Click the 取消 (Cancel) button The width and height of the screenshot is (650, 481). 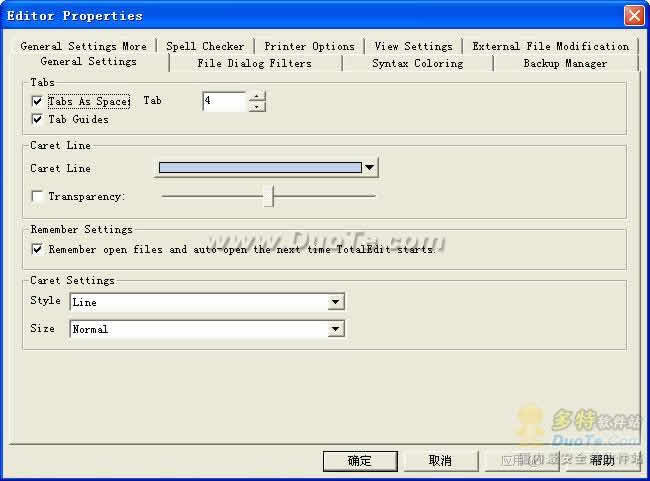pos(440,461)
